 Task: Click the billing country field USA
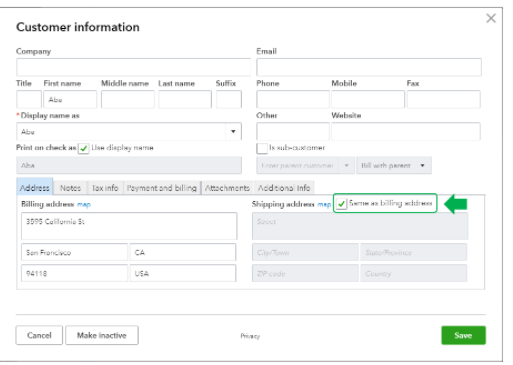pos(183,273)
